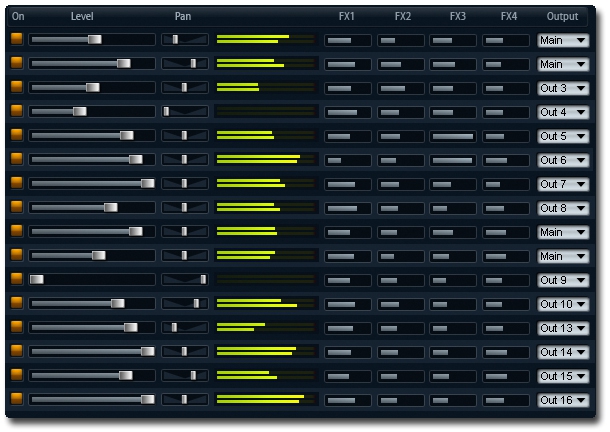
Task: Click the Pan slider in the Out 13 row
Action: pyautogui.click(x=174, y=328)
